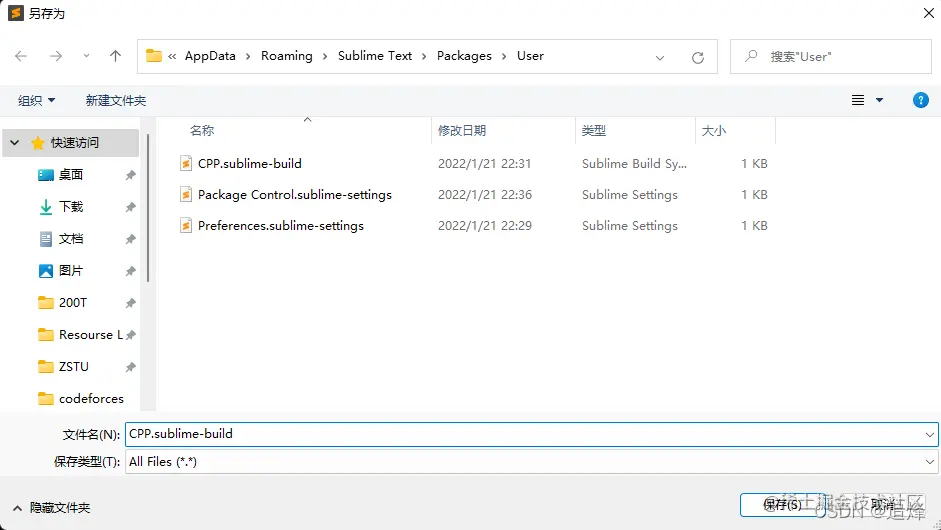Open the 200T folder in sidebar
This screenshot has width=941, height=530.
pos(73,303)
